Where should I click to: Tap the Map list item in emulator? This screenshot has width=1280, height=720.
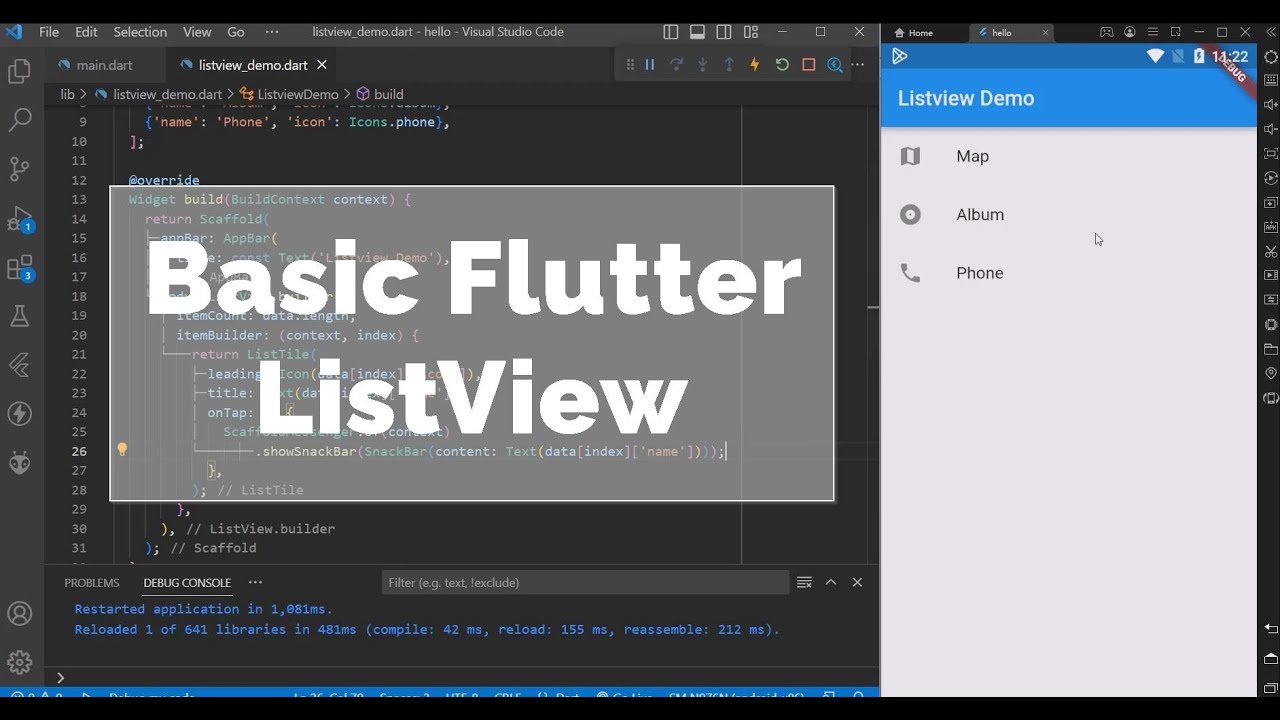point(1068,156)
